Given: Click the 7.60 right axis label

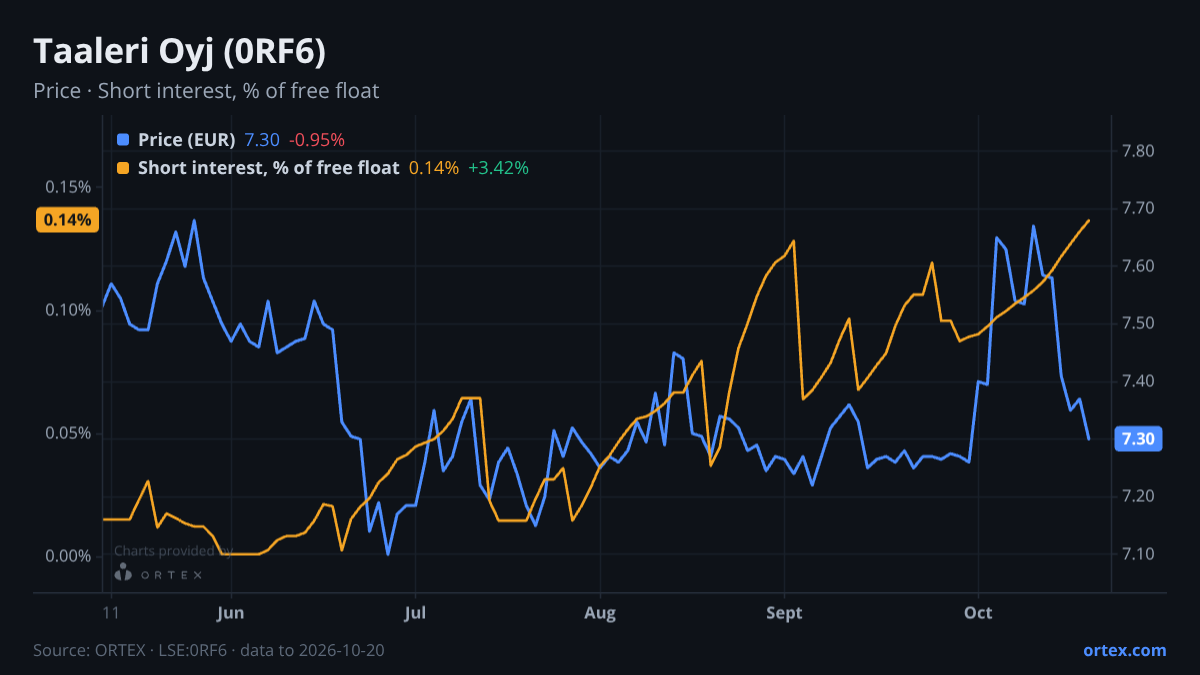Looking at the screenshot, I should tap(1138, 266).
